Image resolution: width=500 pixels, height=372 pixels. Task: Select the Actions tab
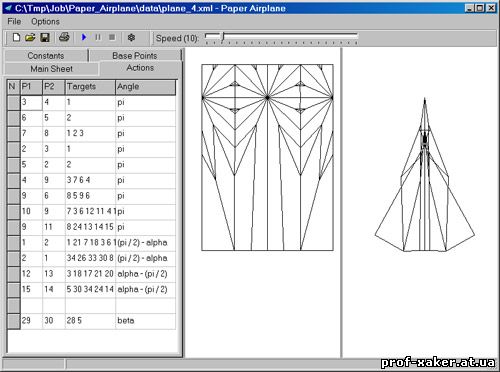[140, 68]
